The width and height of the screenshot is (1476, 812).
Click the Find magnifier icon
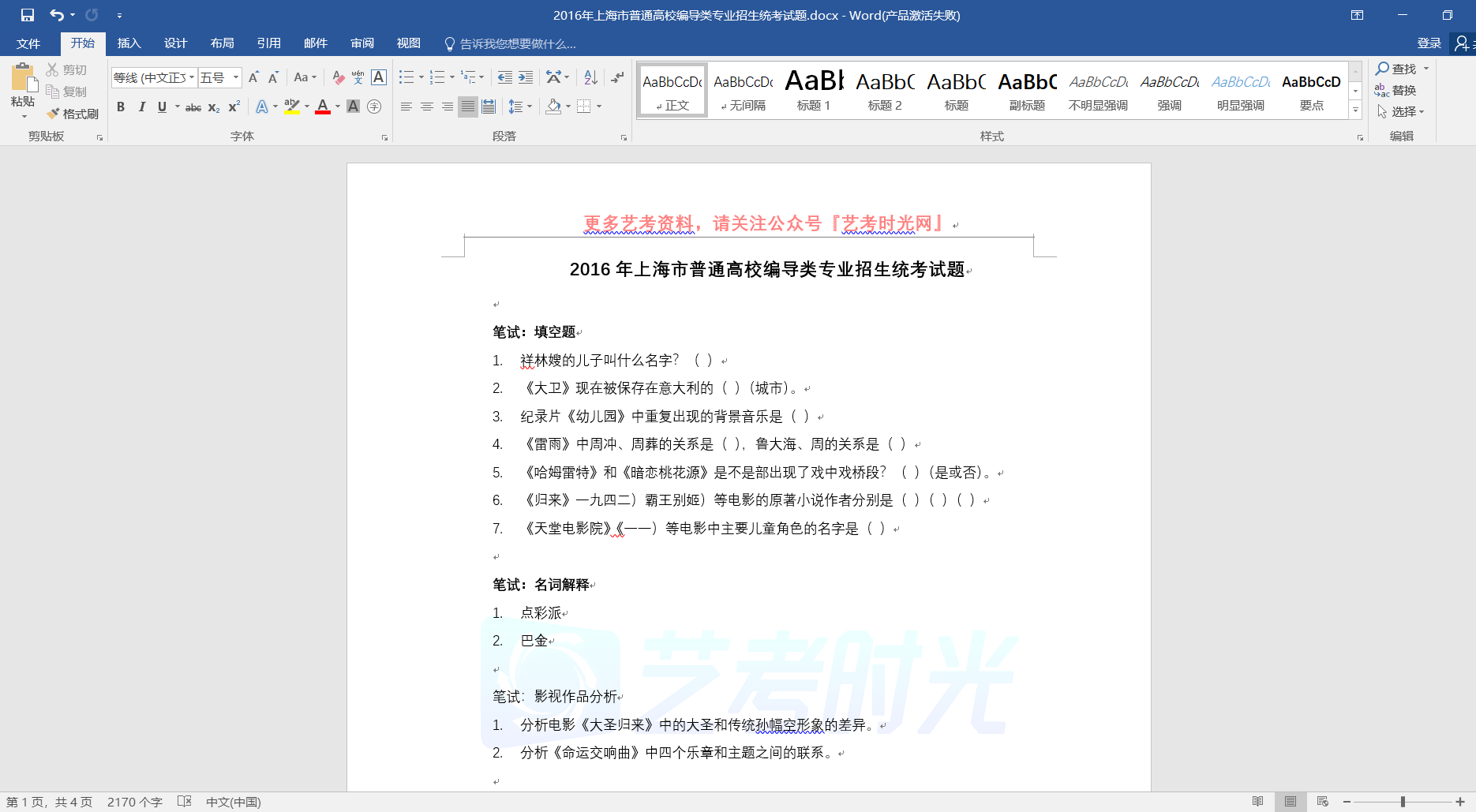(x=1383, y=69)
